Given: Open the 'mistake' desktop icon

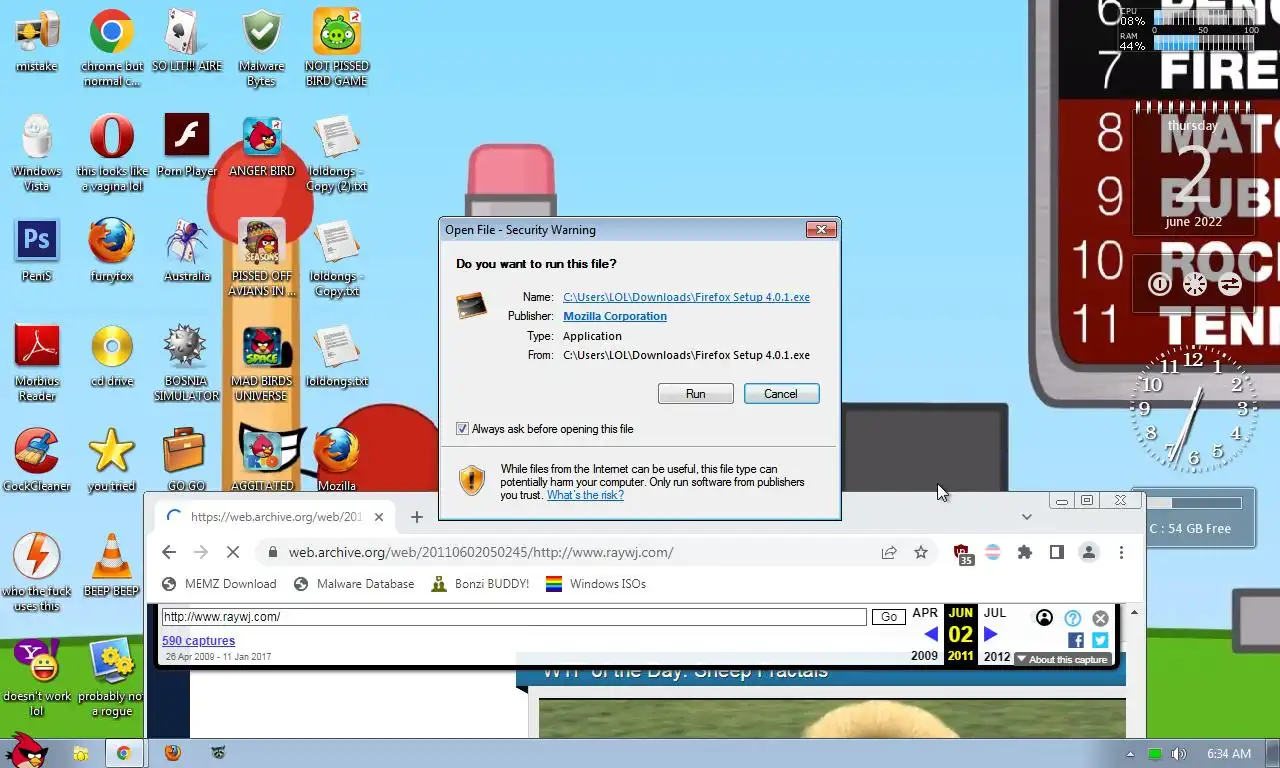Looking at the screenshot, I should click(x=37, y=41).
